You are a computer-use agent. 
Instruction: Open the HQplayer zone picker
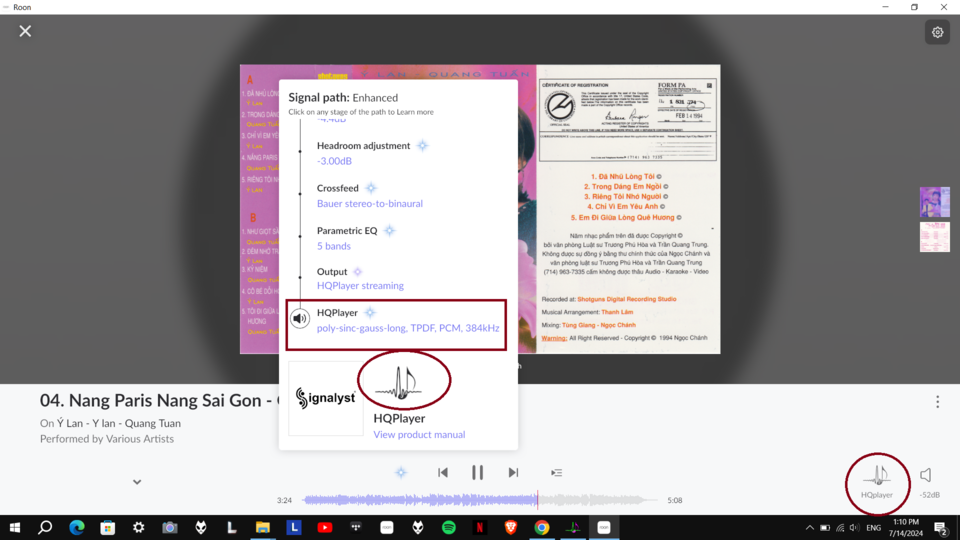(877, 482)
